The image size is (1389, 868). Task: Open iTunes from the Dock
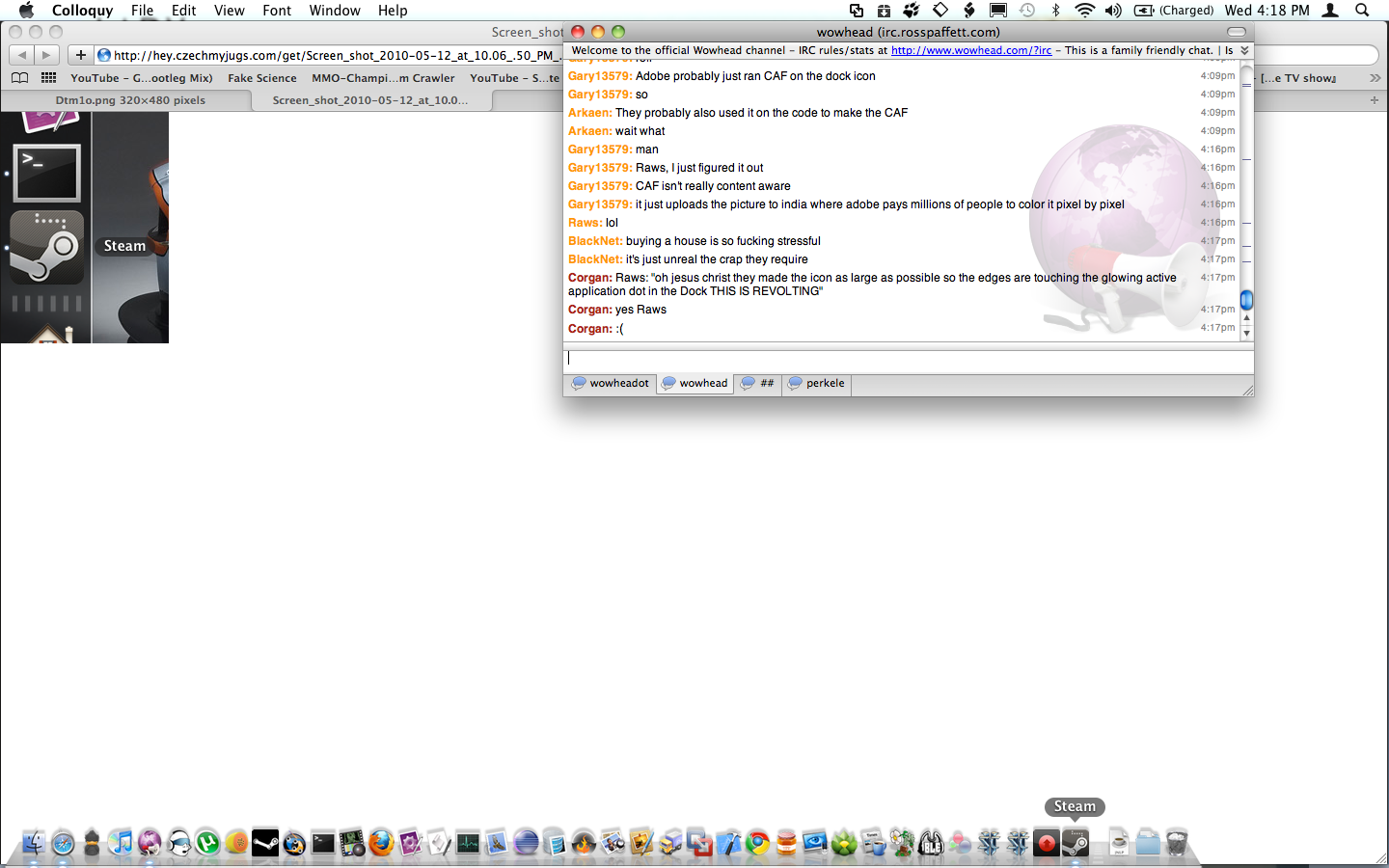pyautogui.click(x=121, y=843)
